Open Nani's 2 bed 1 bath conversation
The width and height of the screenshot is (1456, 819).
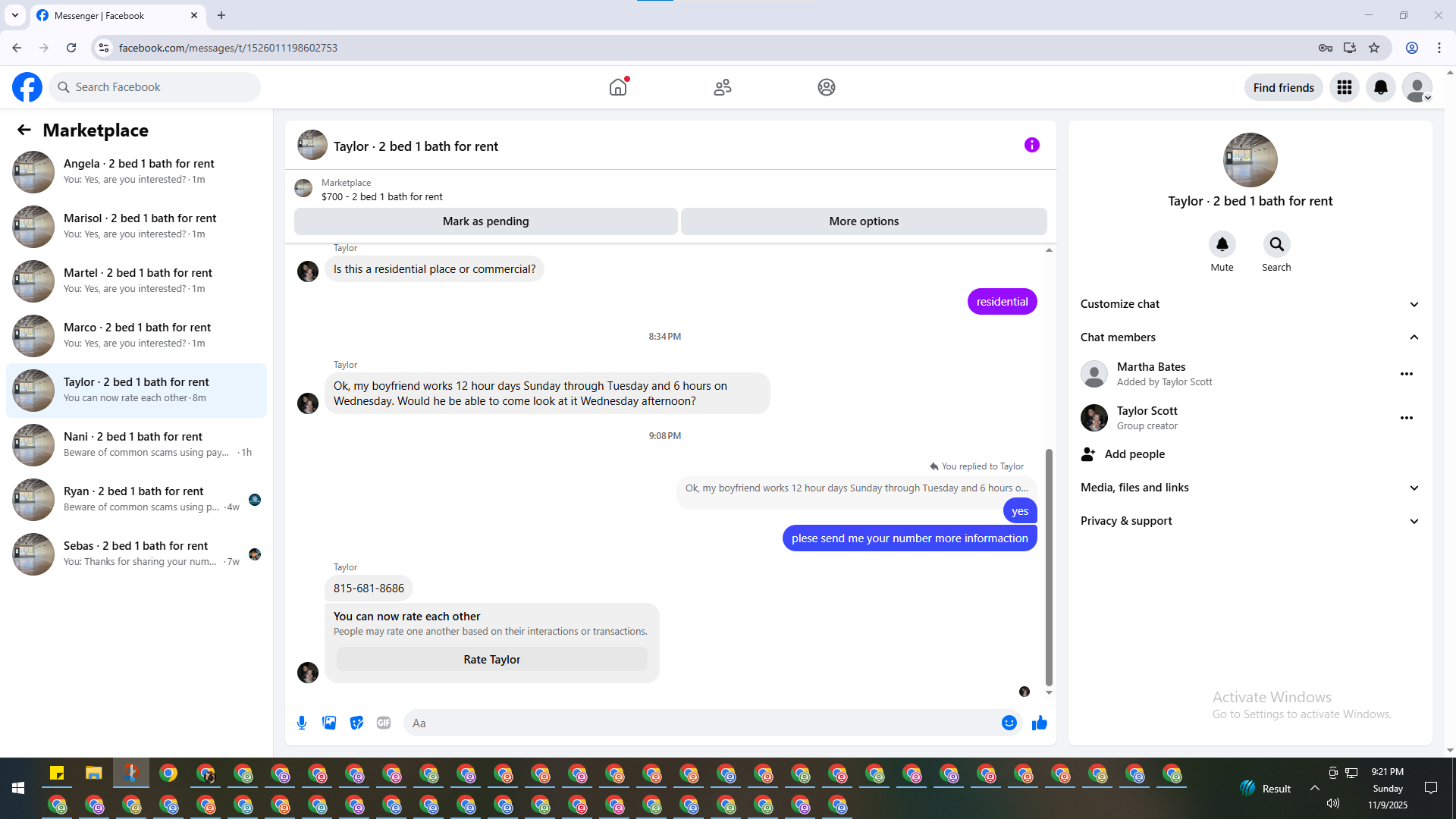pos(136,445)
